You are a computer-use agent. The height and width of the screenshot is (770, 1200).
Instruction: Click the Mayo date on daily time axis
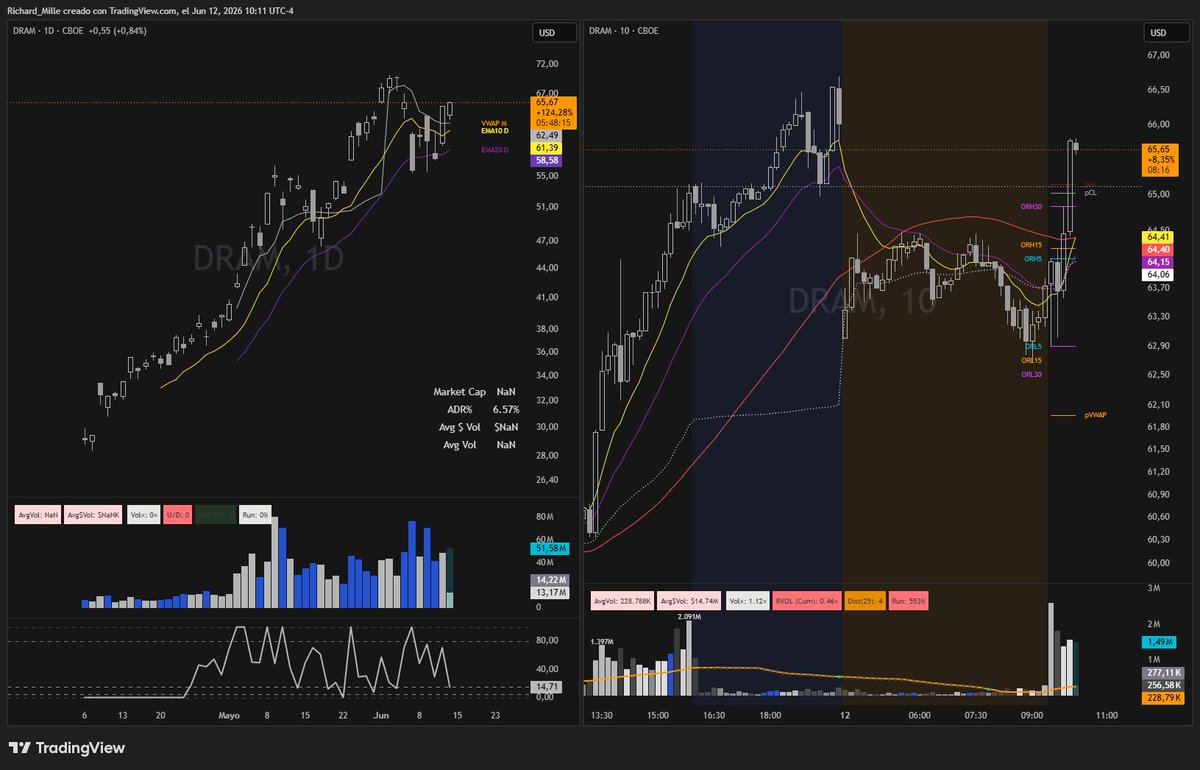(230, 716)
